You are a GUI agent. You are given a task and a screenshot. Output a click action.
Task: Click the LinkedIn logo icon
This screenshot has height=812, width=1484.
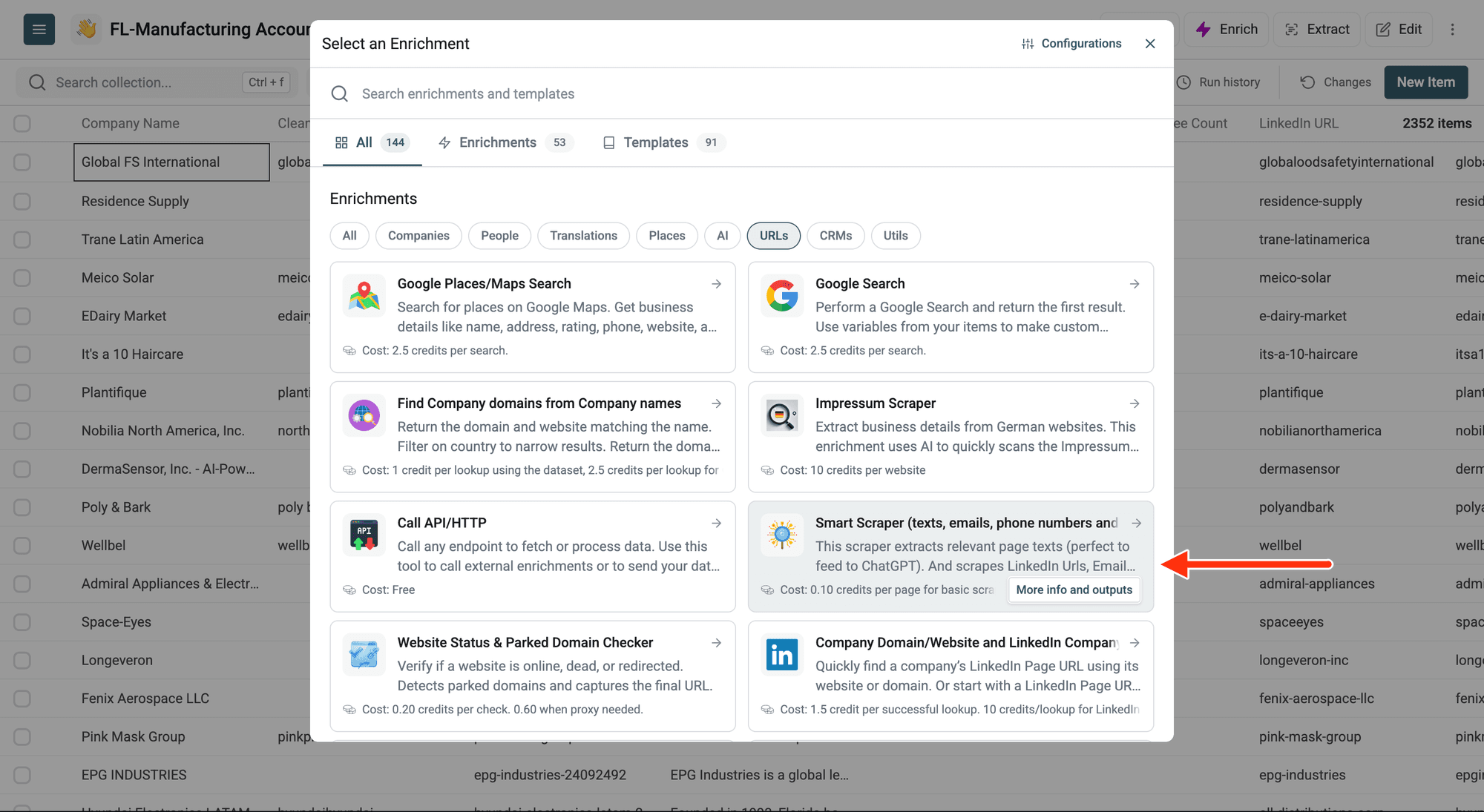pos(782,654)
